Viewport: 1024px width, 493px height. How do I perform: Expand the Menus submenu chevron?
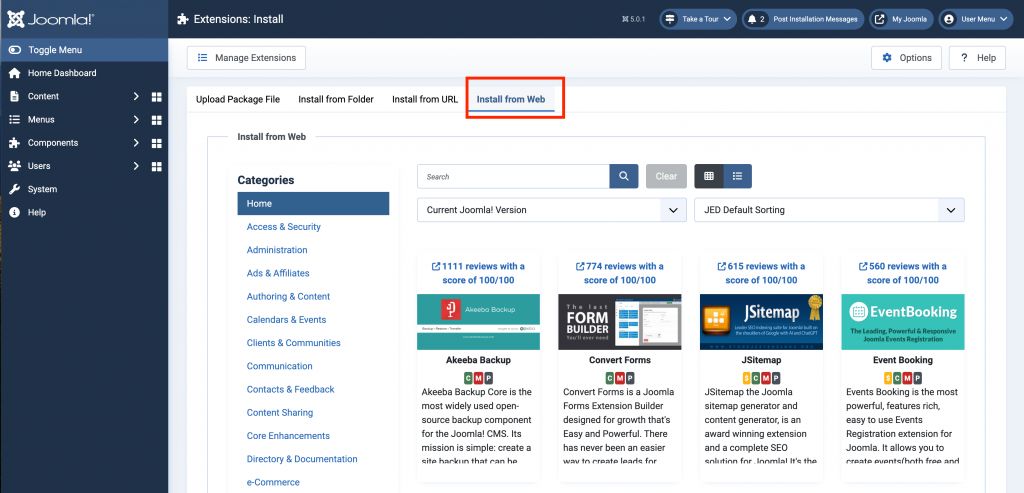(x=136, y=119)
